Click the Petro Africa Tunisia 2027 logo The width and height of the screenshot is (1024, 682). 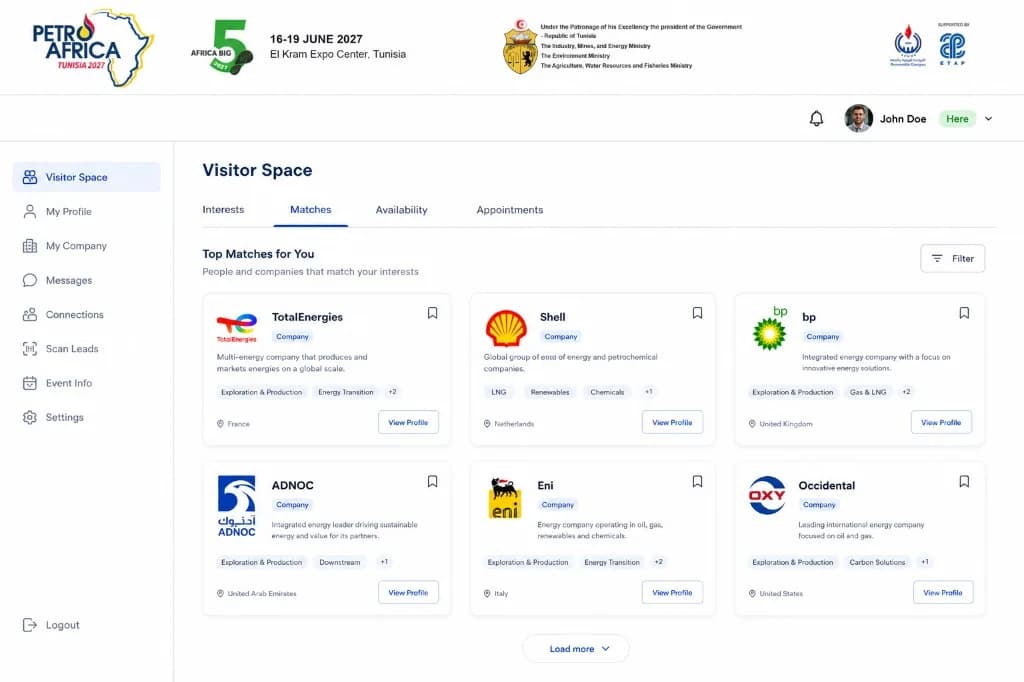(x=93, y=47)
